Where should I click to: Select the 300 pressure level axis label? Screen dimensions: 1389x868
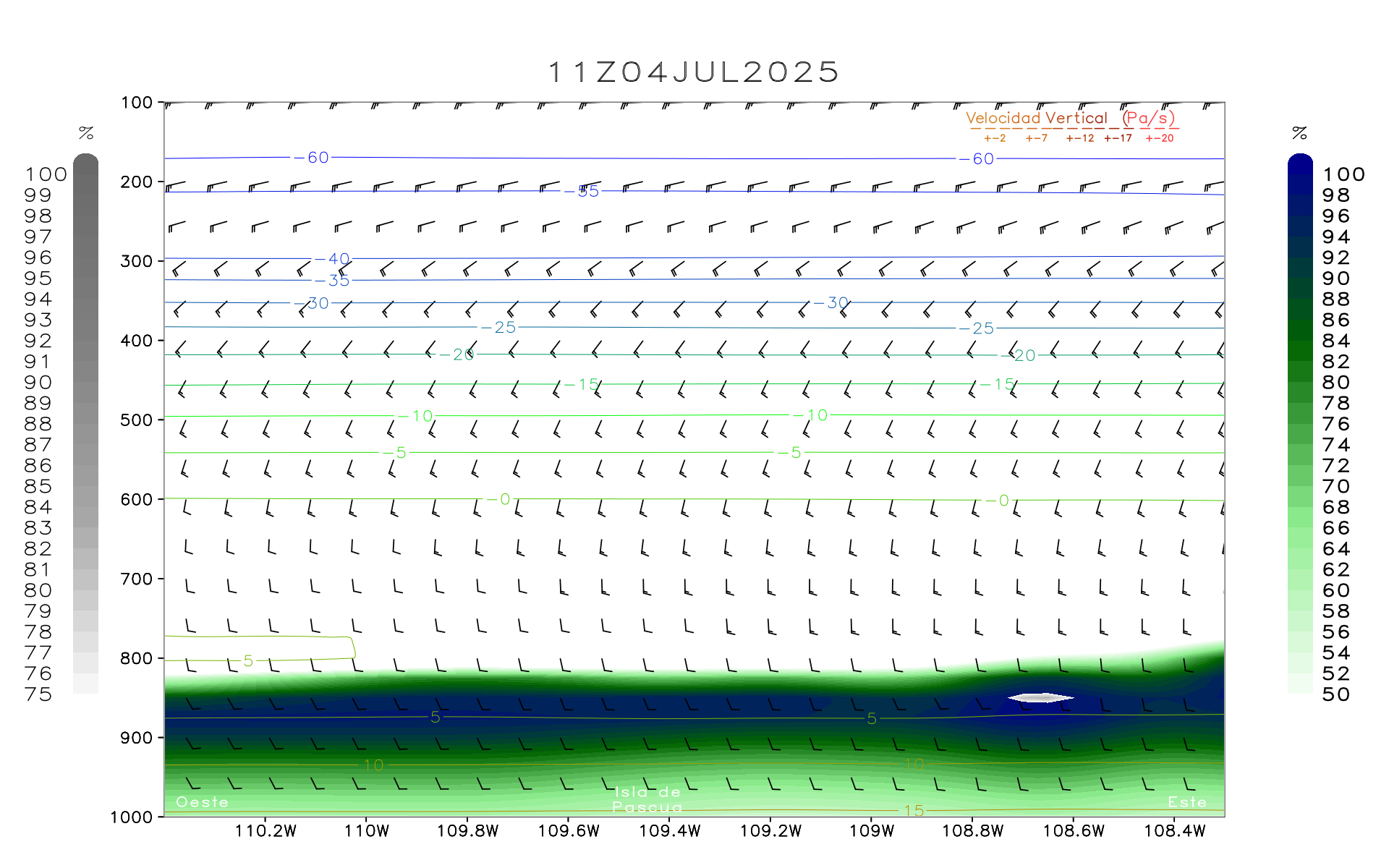(x=137, y=261)
